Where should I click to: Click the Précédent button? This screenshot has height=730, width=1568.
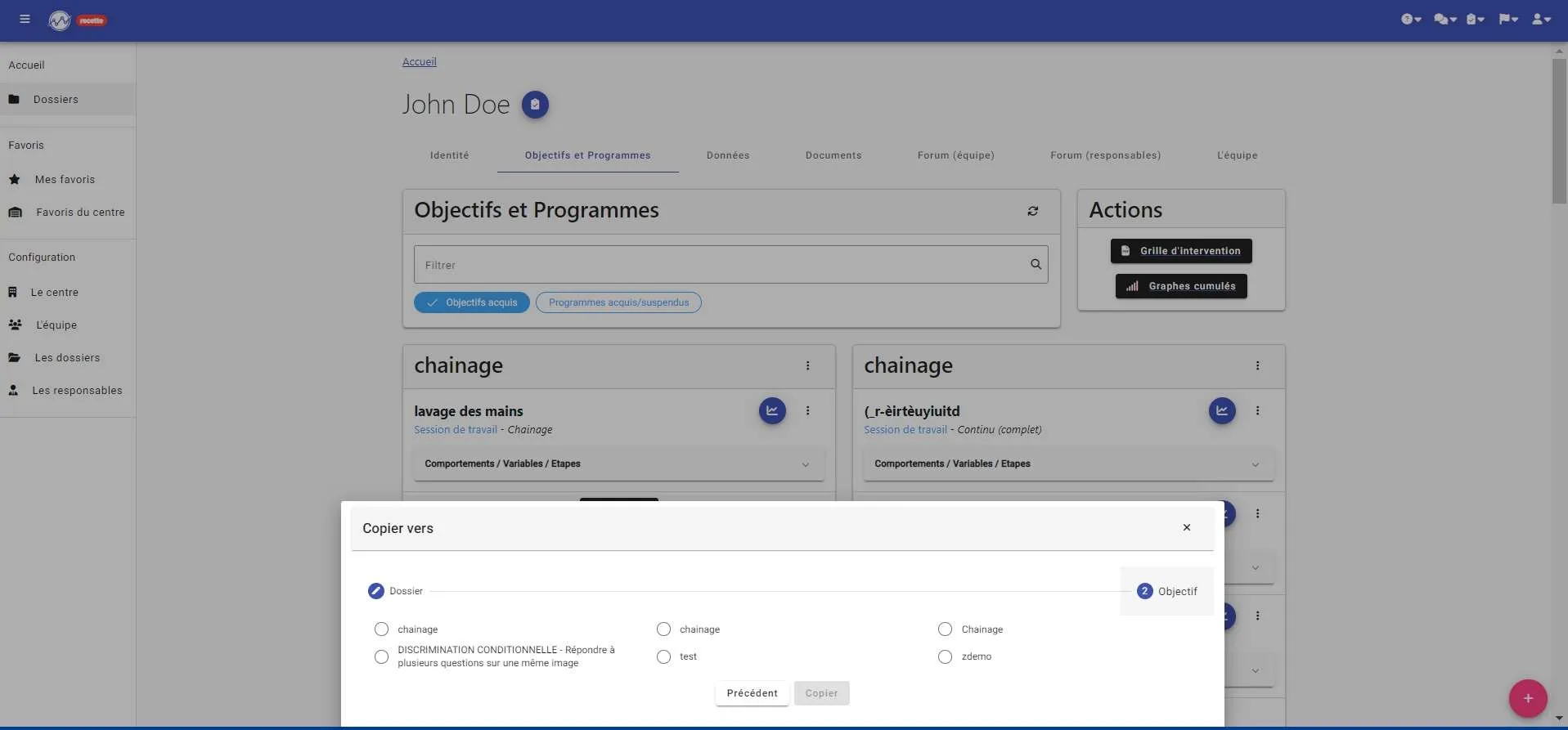coord(753,693)
